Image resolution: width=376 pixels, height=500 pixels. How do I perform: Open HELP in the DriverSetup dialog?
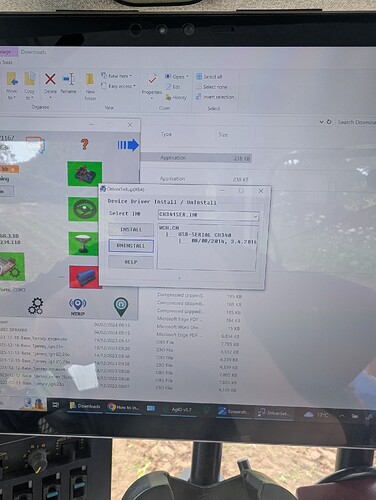point(131,262)
